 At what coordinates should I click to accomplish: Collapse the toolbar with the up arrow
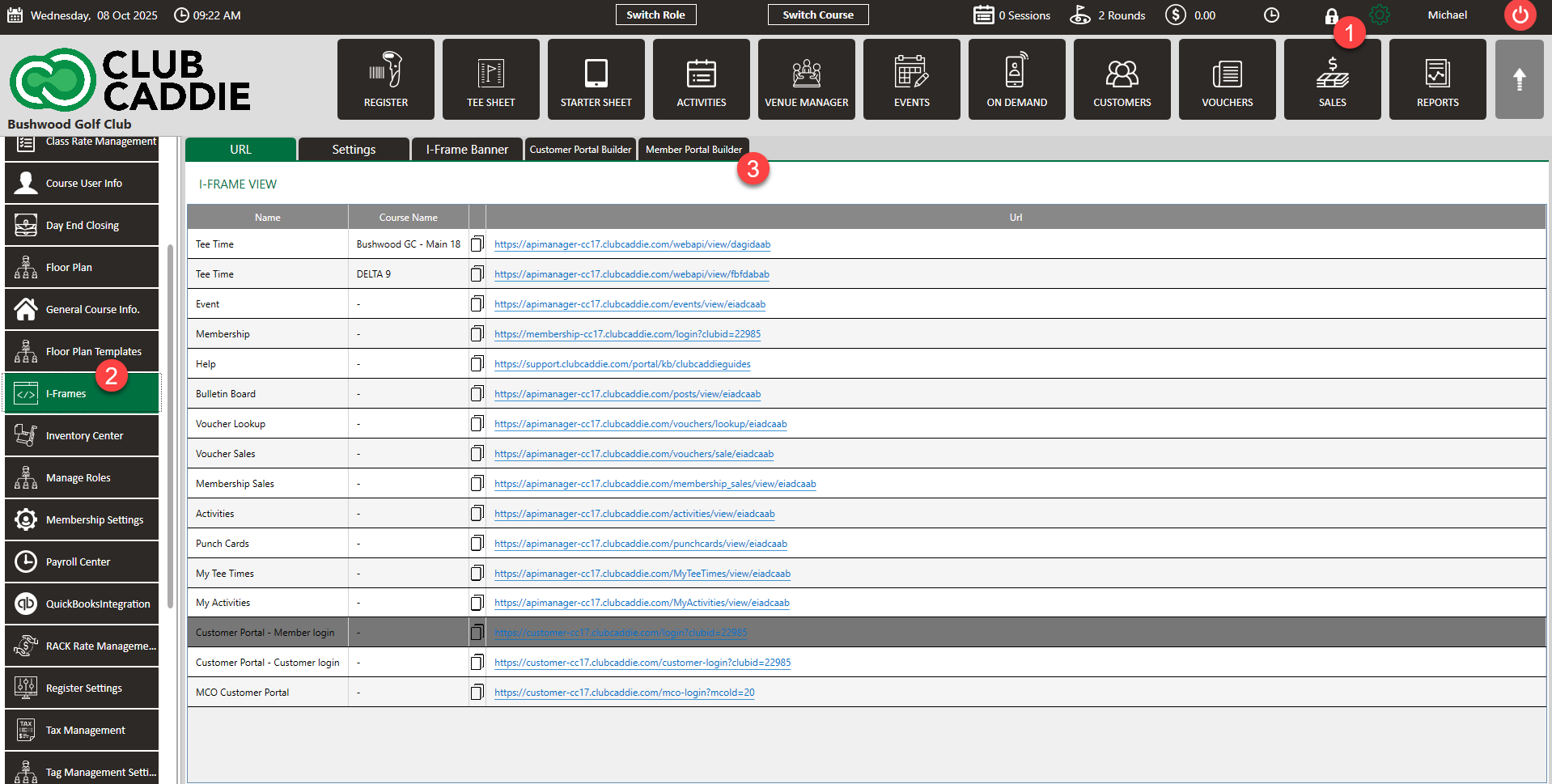click(1519, 79)
